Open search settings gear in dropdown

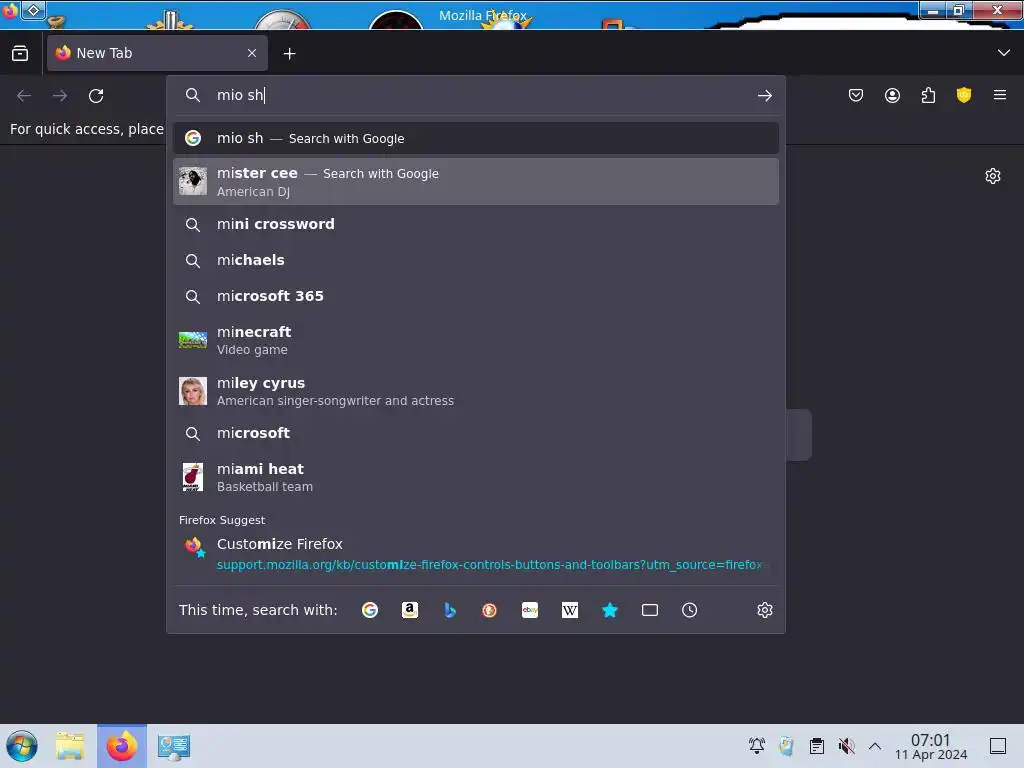[x=765, y=610]
